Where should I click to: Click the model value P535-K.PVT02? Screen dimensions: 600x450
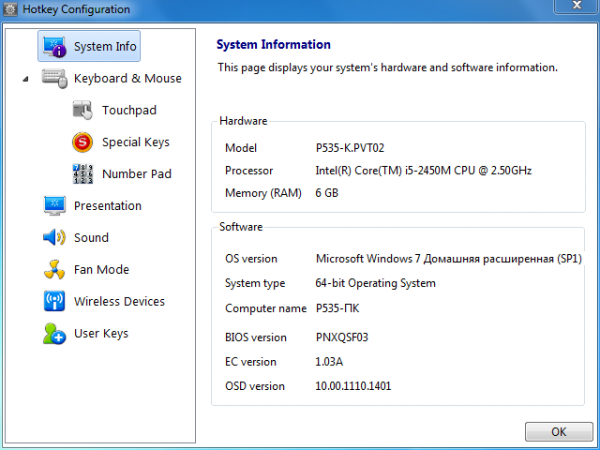[350, 148]
